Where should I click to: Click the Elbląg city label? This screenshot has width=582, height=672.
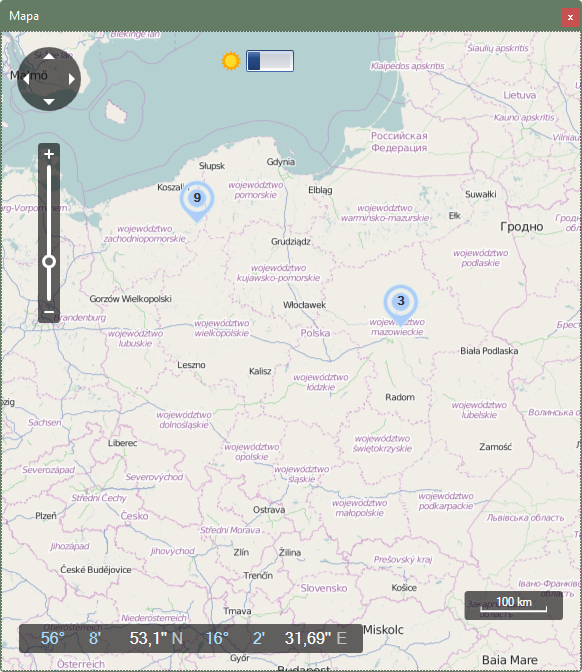pos(320,190)
